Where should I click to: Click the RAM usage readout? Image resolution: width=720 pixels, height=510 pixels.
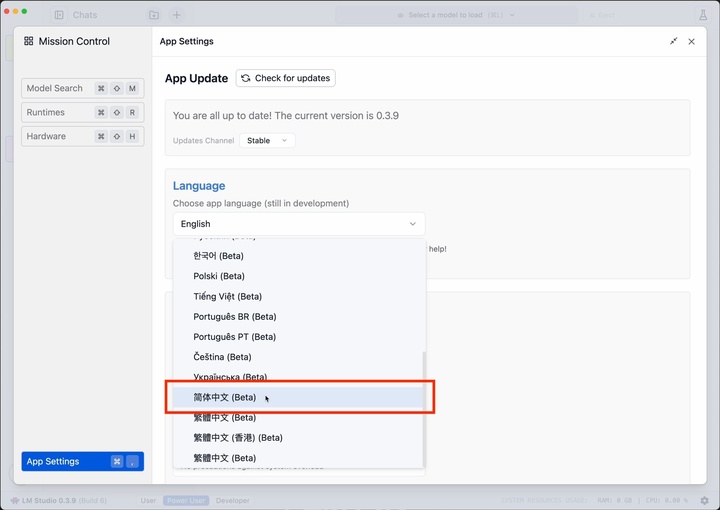click(614, 500)
